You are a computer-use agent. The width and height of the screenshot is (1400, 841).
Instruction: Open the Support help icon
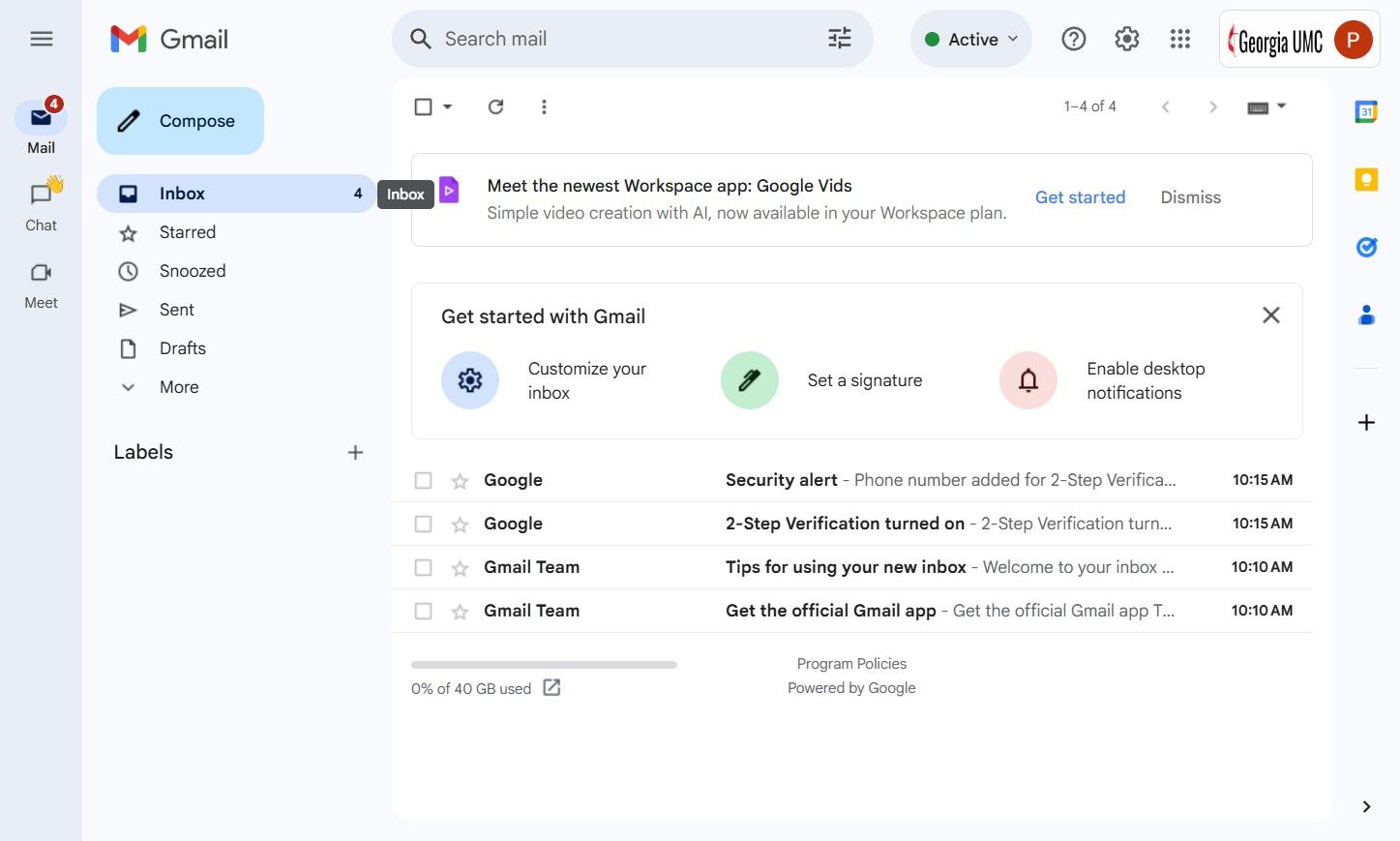coord(1073,39)
